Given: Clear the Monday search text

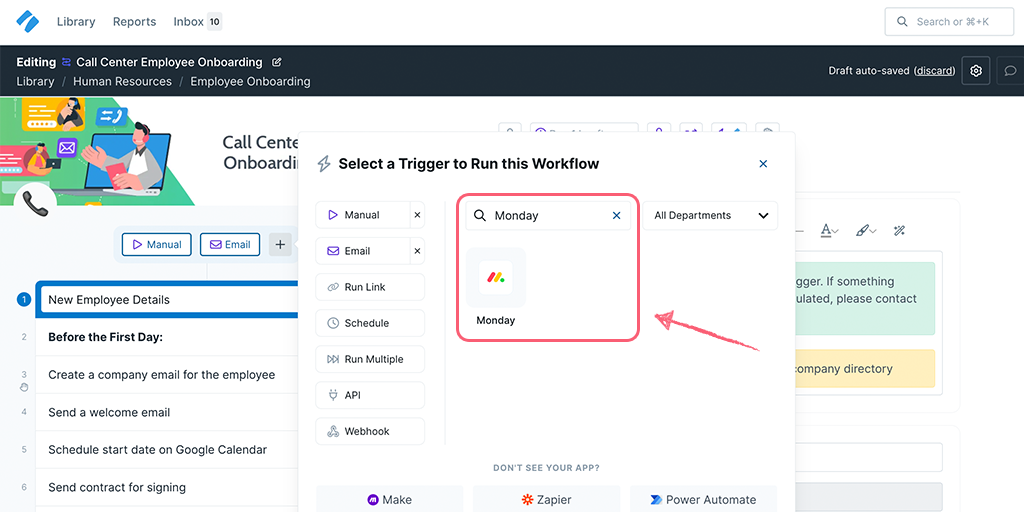Looking at the screenshot, I should (616, 215).
